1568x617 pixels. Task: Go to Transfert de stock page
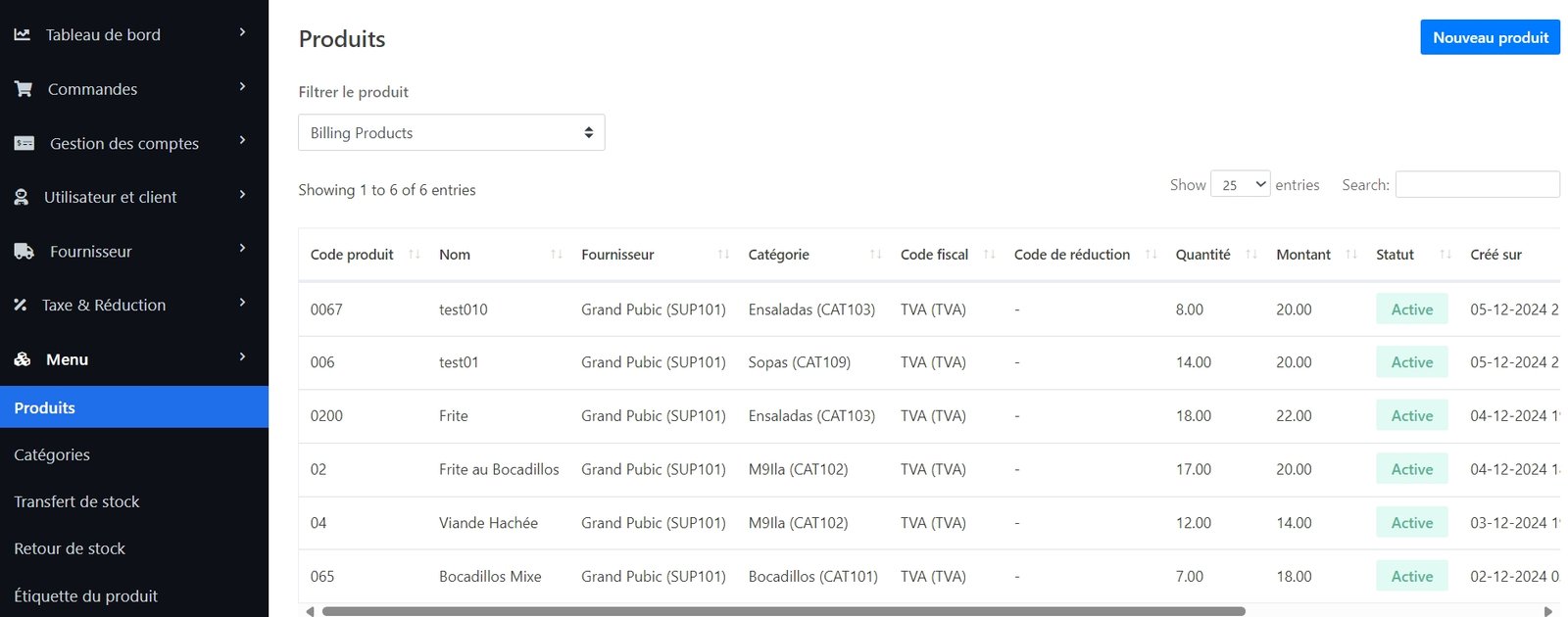tap(76, 501)
